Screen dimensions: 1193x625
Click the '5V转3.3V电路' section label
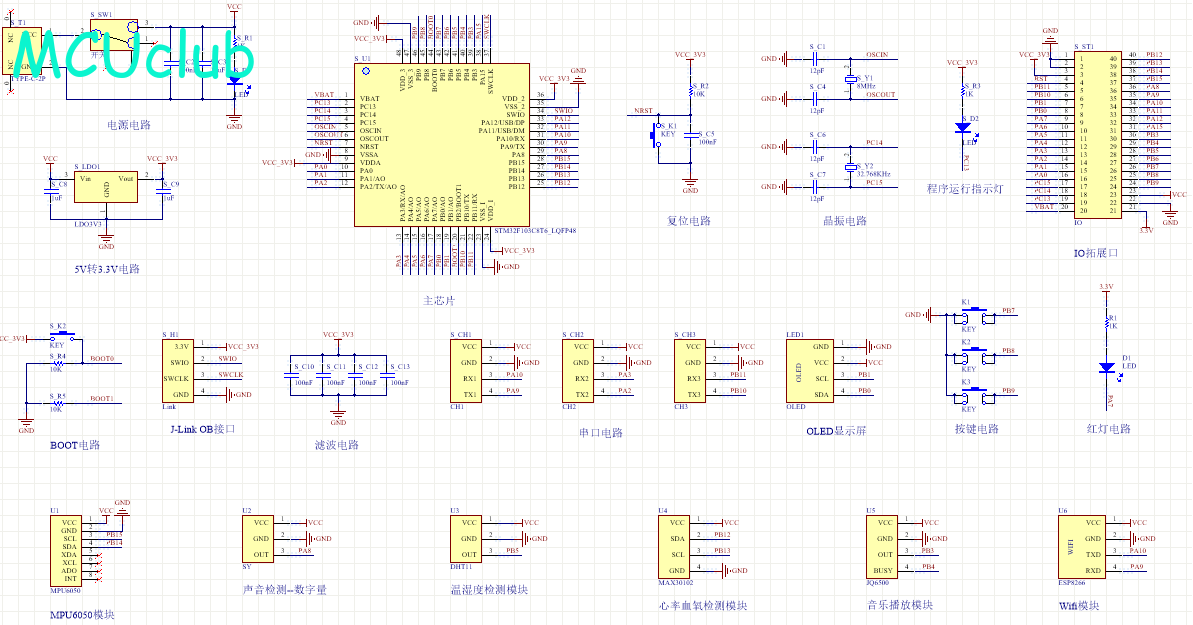[x=107, y=269]
